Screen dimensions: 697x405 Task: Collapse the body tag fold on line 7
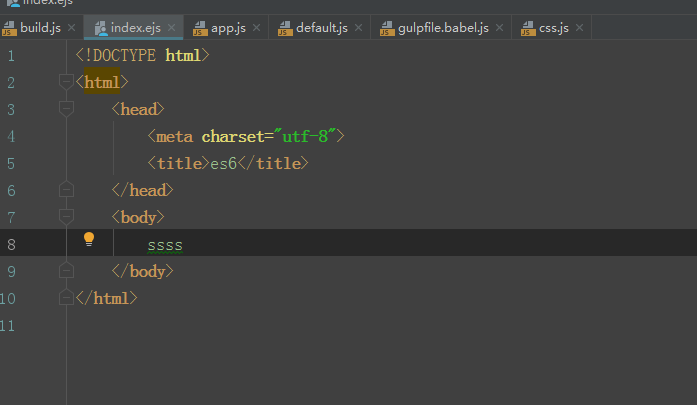click(66, 216)
